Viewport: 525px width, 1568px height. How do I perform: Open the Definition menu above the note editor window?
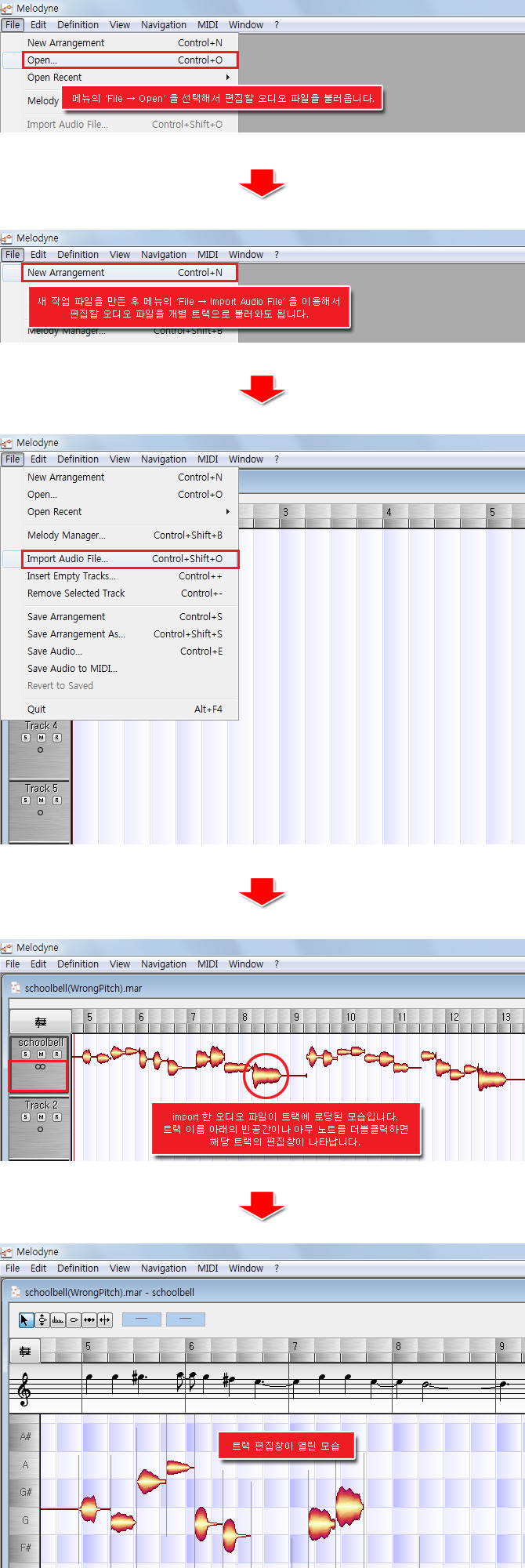[78, 1269]
